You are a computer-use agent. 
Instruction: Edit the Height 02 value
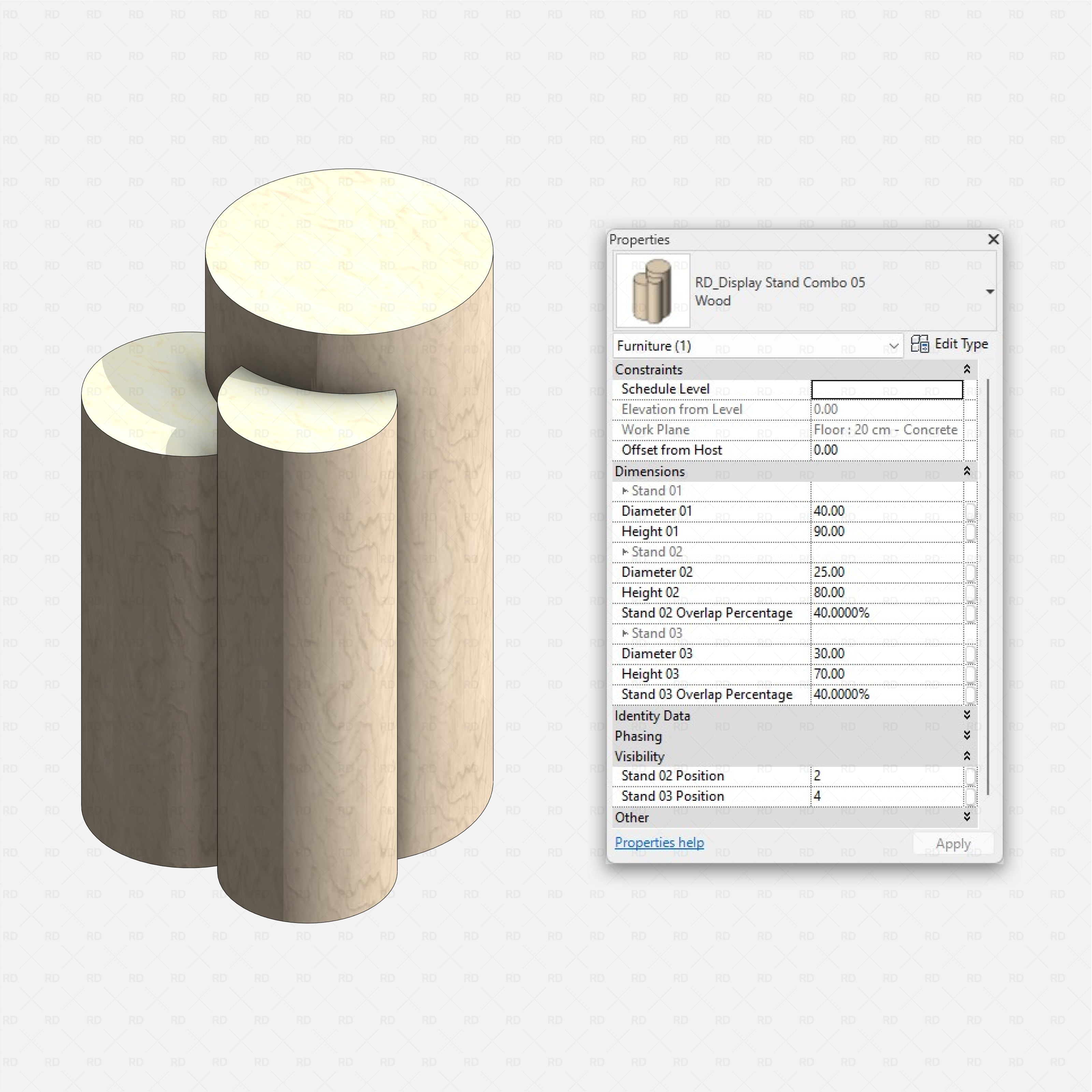point(887,592)
